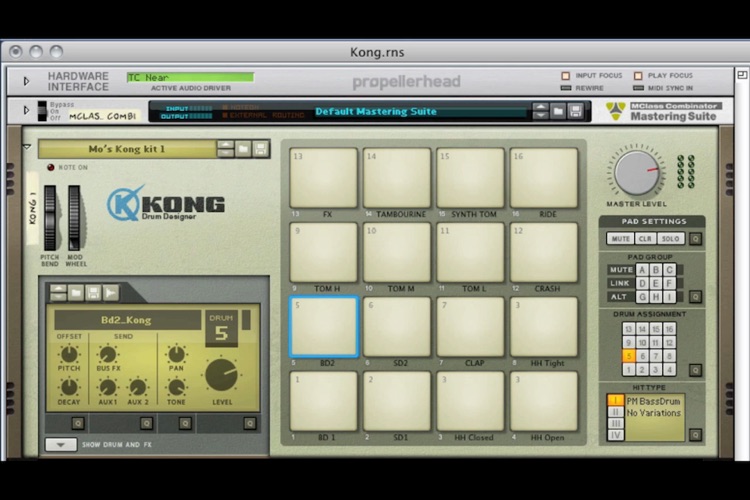Save the Default Mastering Suite patch
This screenshot has width=750, height=500.
coord(575,111)
